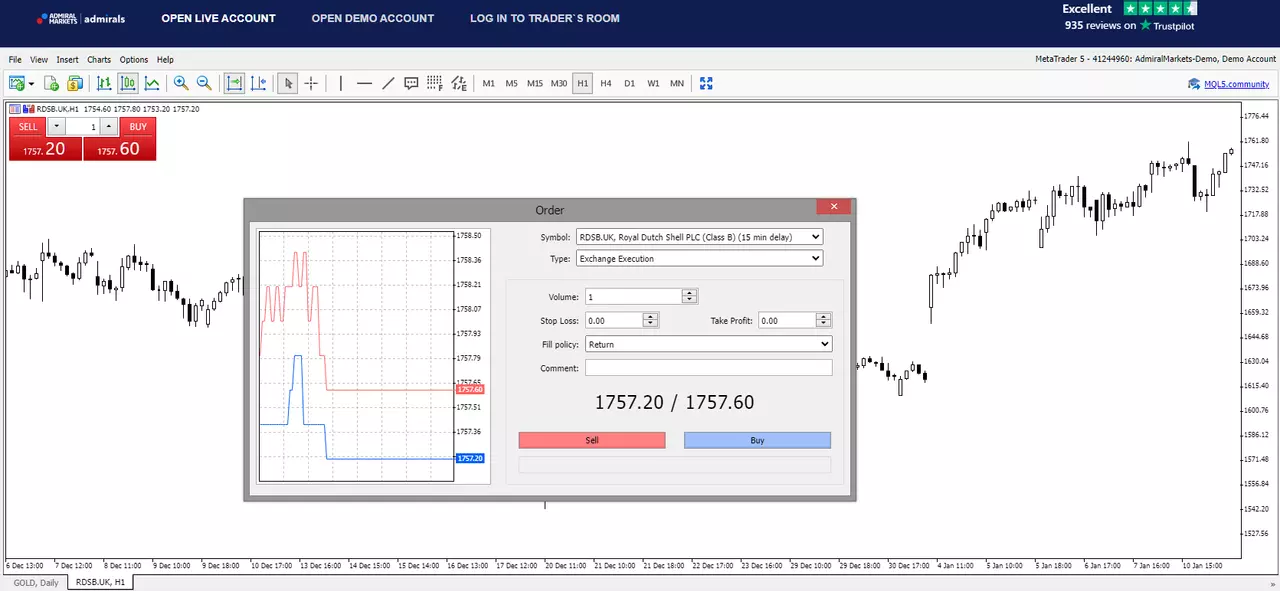The height and width of the screenshot is (591, 1280).
Task: Toggle chart shift from right edge
Action: pos(259,84)
